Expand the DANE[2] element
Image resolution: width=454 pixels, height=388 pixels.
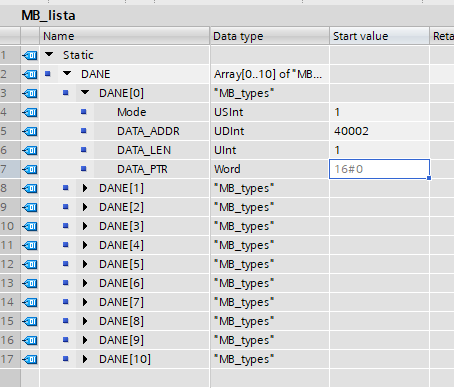pos(85,207)
